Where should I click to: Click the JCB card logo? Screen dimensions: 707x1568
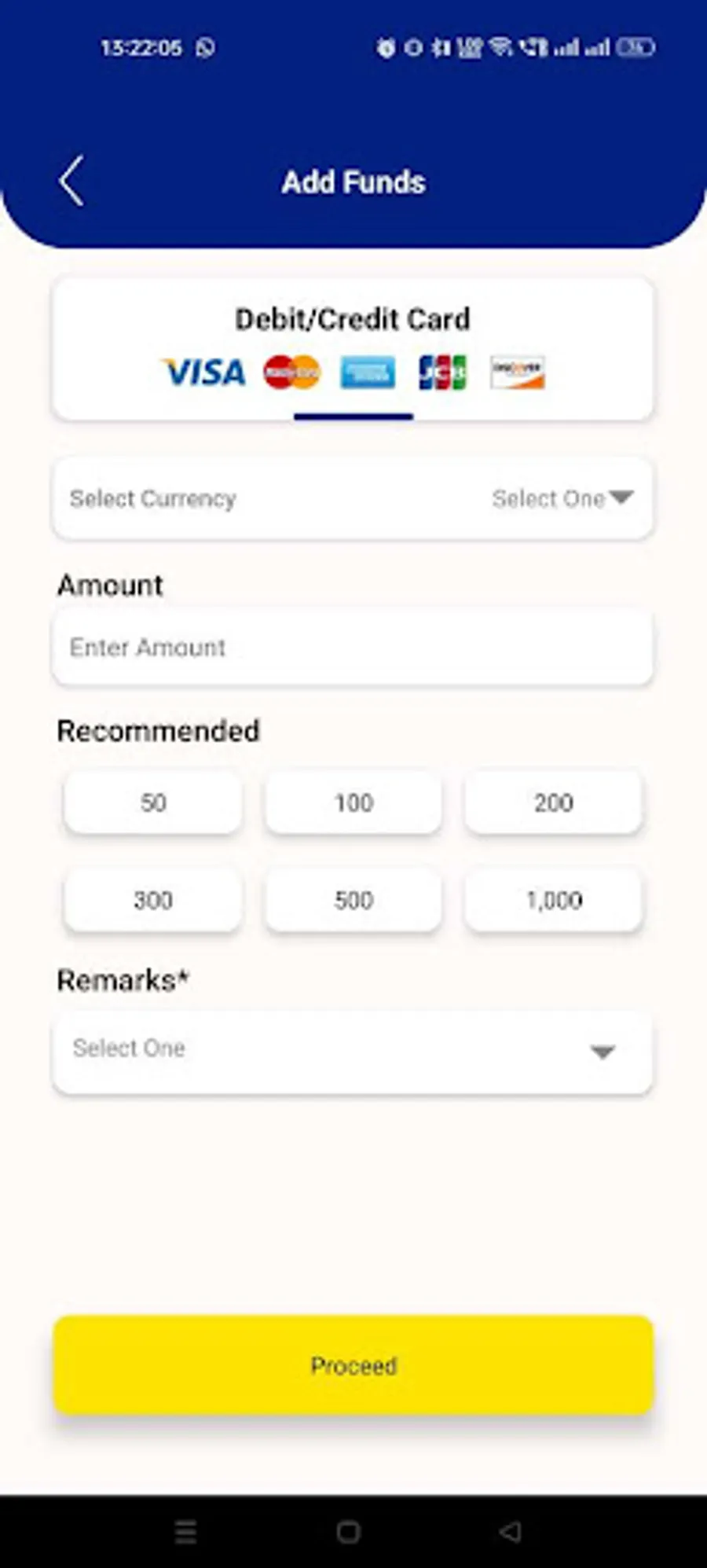pos(442,373)
